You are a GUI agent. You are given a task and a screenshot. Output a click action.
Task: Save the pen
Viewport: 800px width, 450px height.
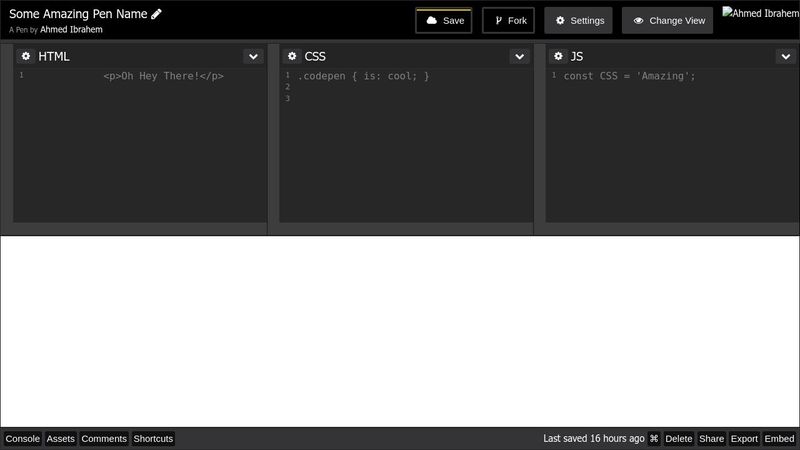(x=444, y=20)
